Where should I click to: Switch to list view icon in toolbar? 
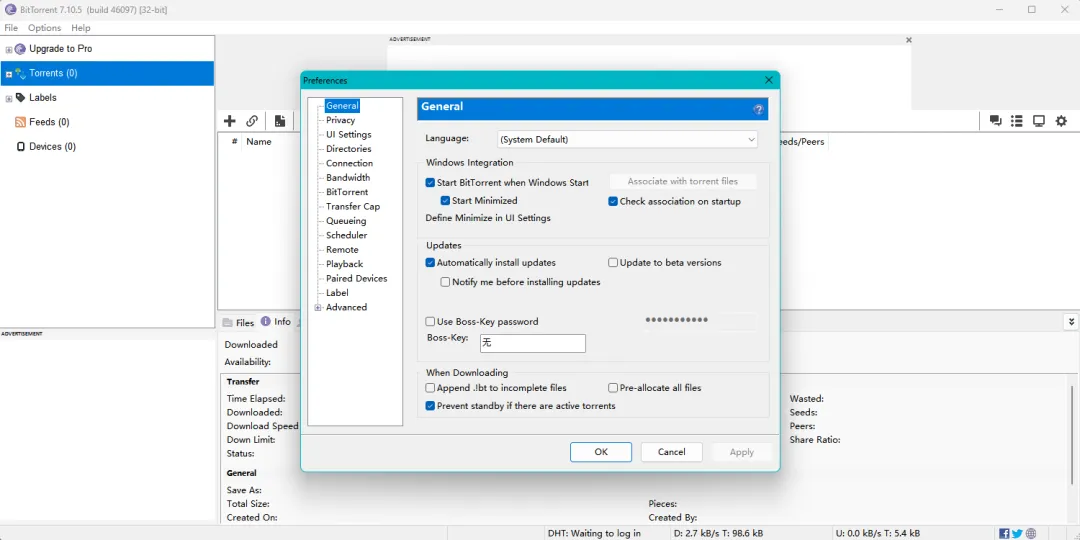1017,121
